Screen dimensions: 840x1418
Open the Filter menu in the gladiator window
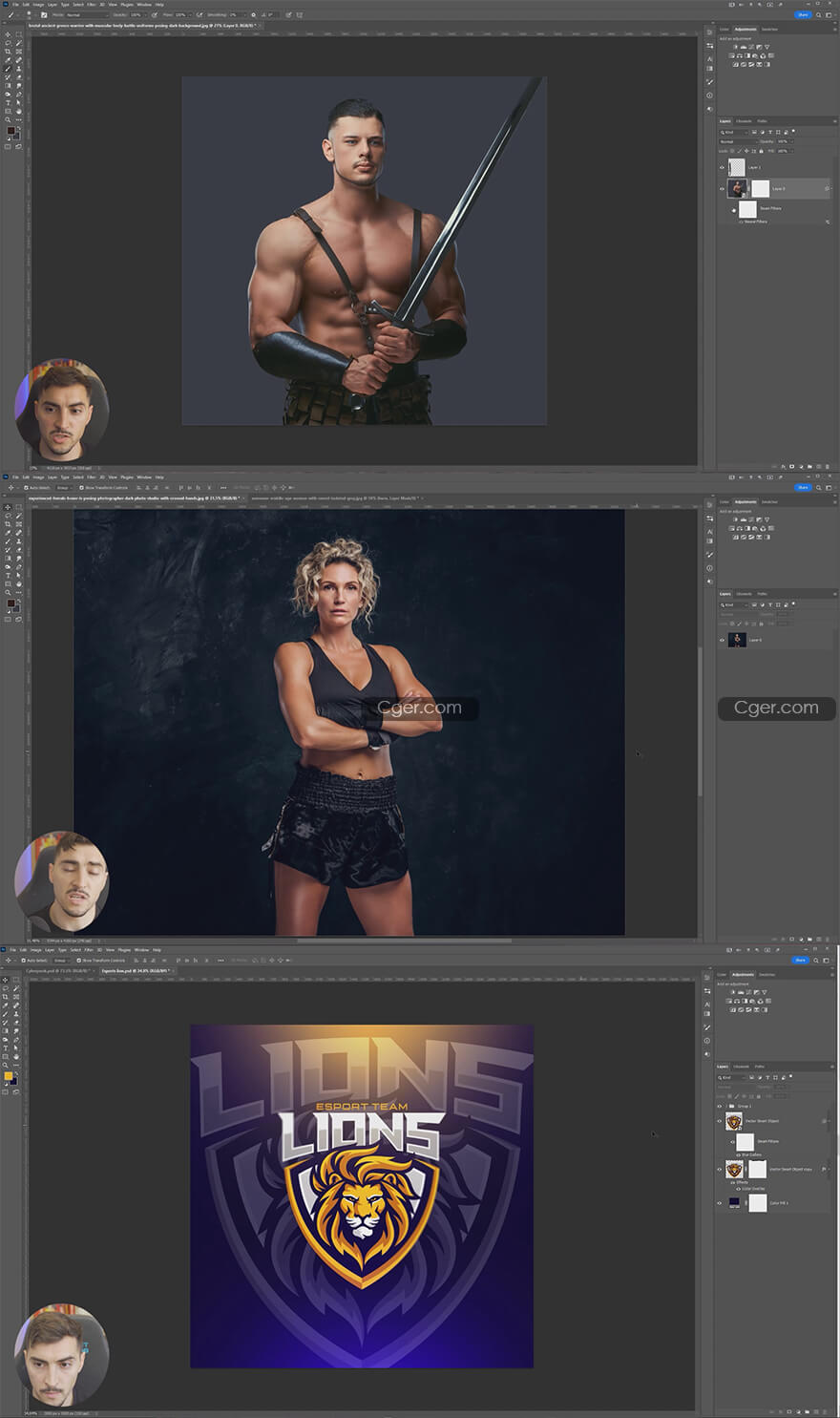click(92, 5)
